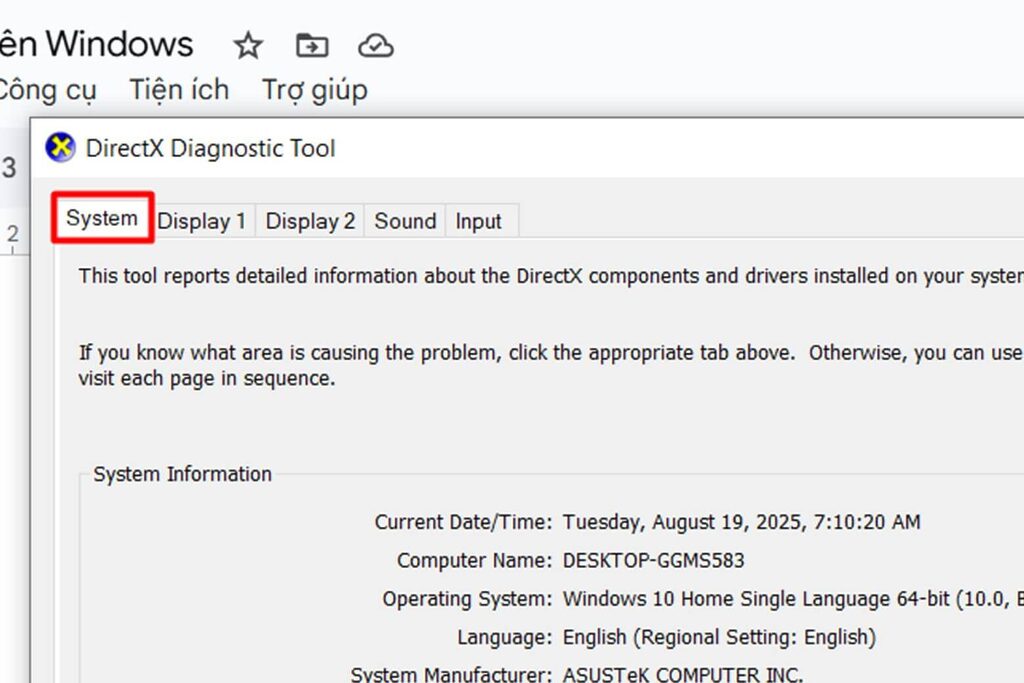Star the document next to the title
Viewport: 1024px width, 683px height.
247,45
